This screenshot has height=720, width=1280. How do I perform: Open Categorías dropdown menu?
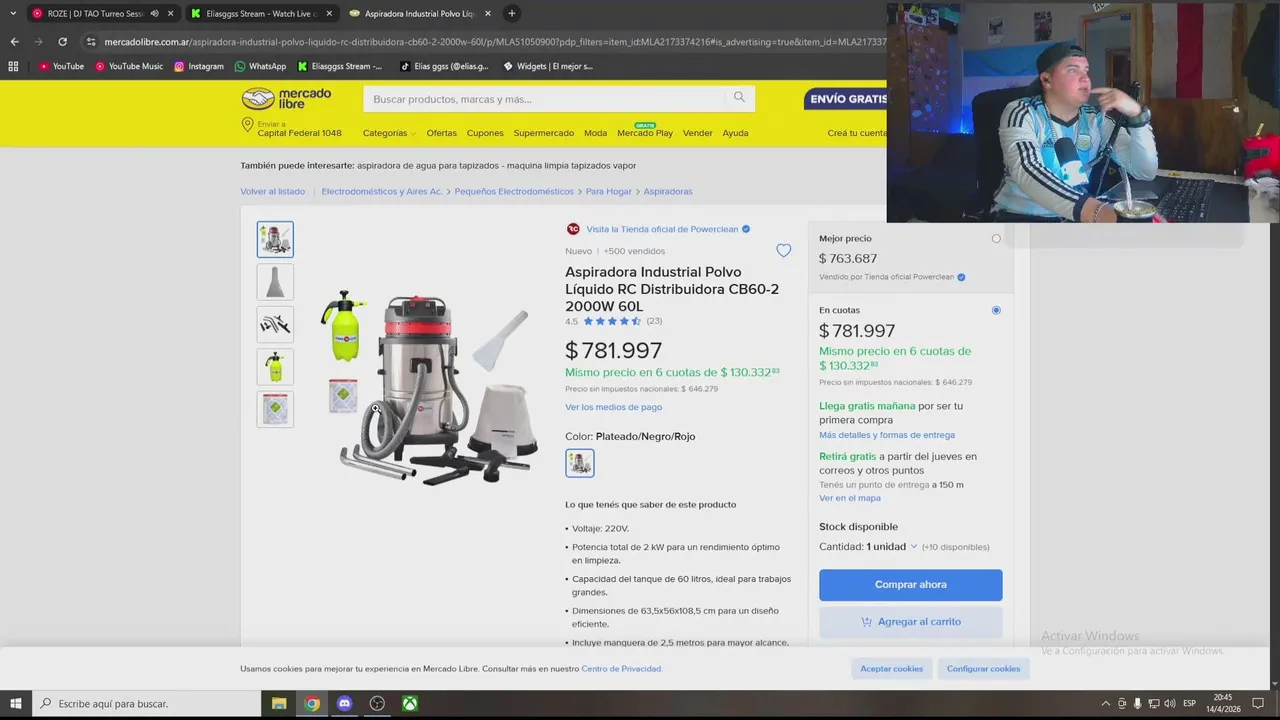coord(389,133)
